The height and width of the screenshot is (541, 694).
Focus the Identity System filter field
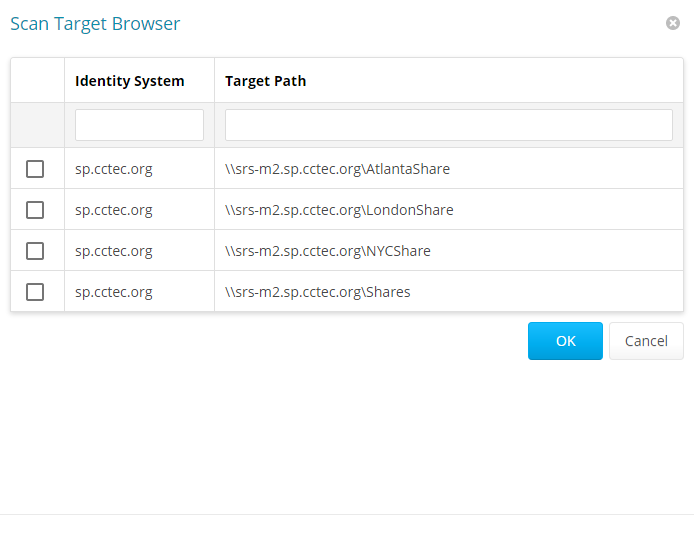coord(139,125)
